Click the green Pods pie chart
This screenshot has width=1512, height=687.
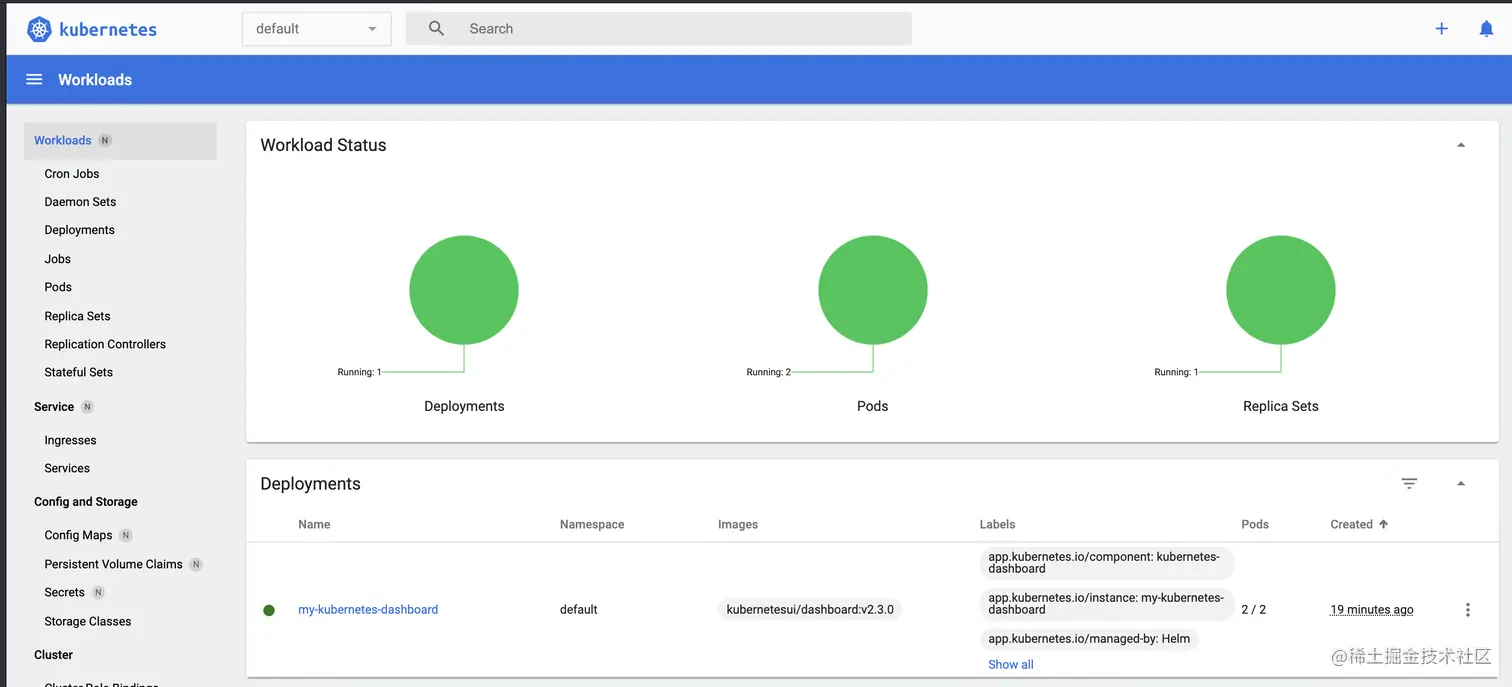pyautogui.click(x=872, y=289)
